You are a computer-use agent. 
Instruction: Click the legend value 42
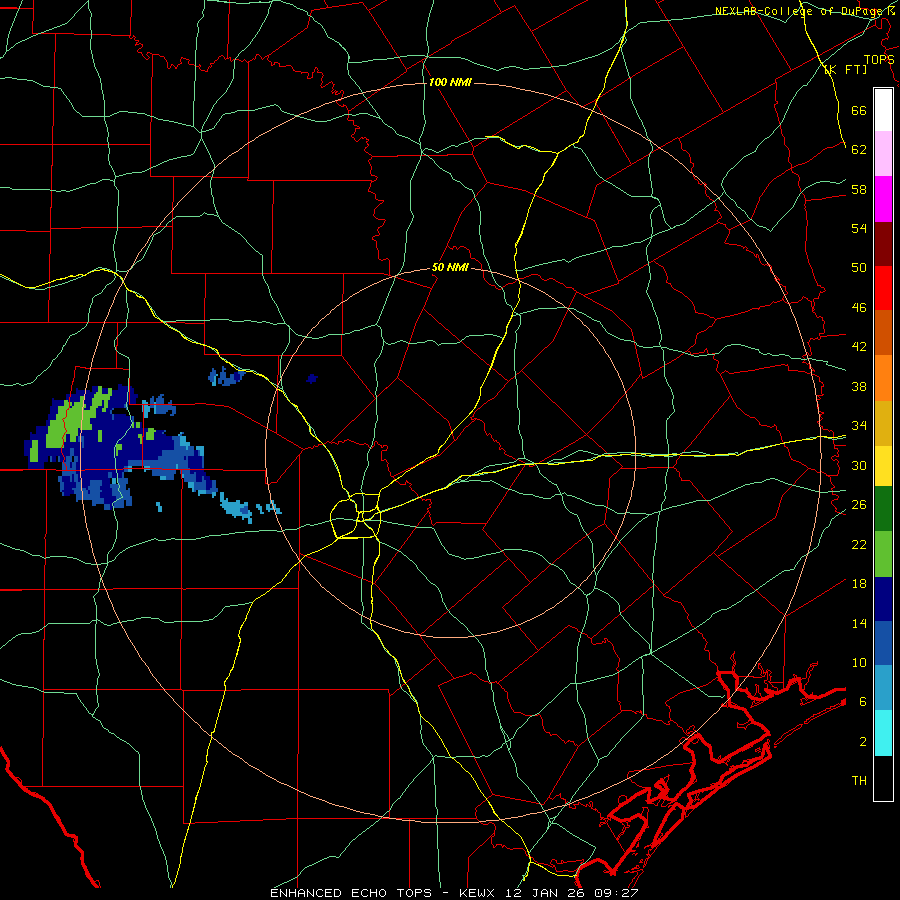tap(859, 346)
